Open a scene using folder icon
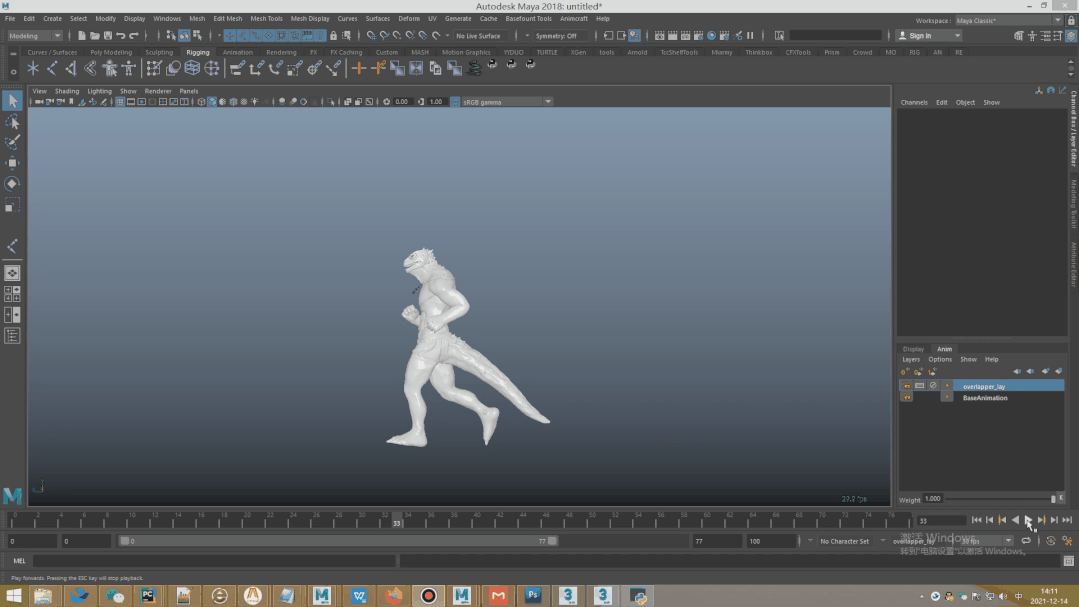 tap(95, 36)
